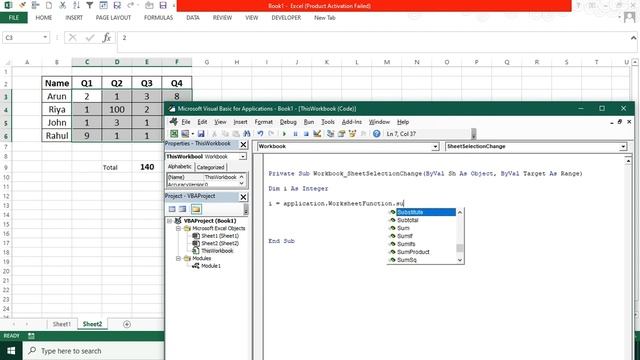Close the Properties panel
Viewport: 640px width, 360px height.
pos(243,144)
